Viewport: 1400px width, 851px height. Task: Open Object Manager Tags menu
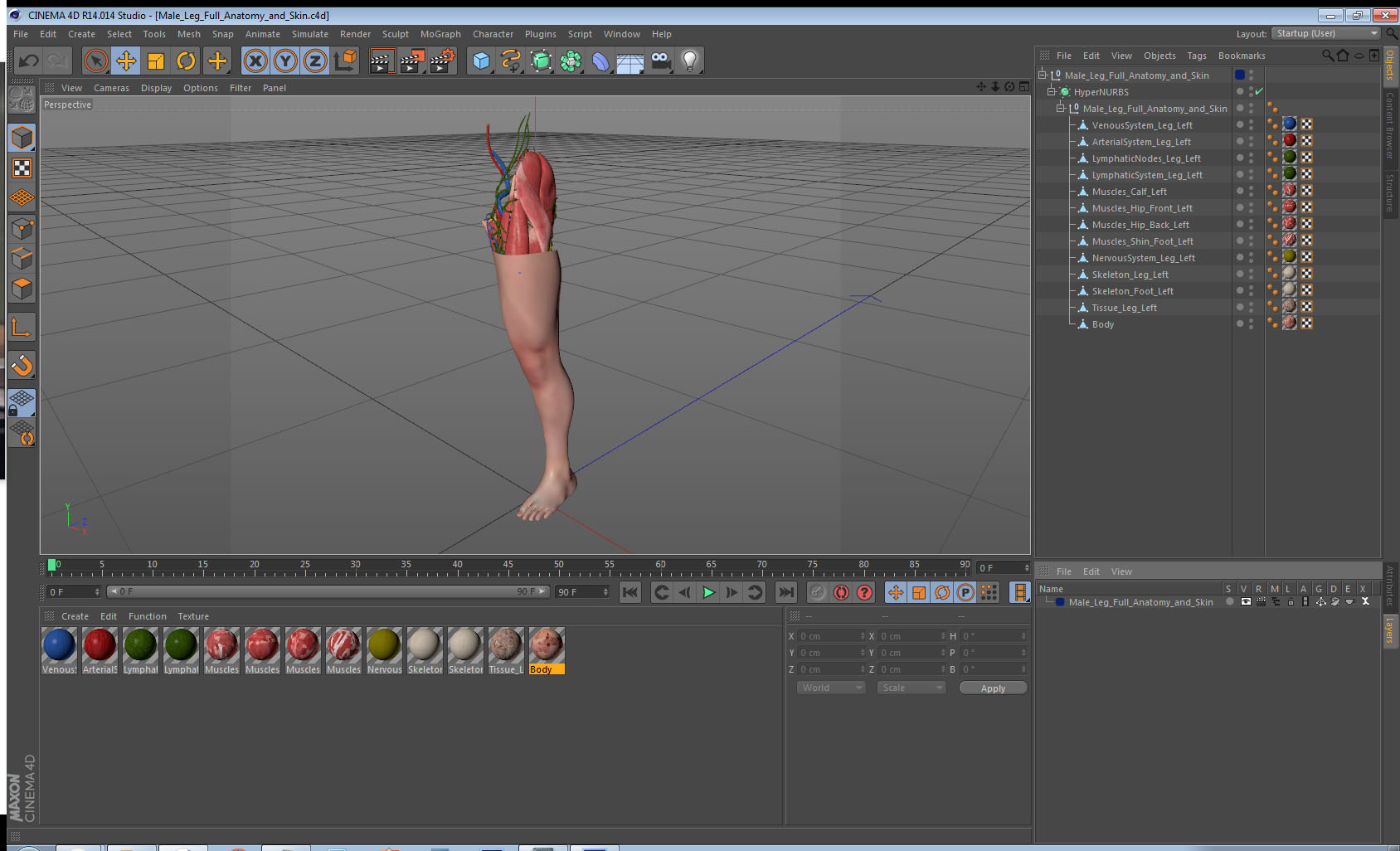pyautogui.click(x=1197, y=56)
